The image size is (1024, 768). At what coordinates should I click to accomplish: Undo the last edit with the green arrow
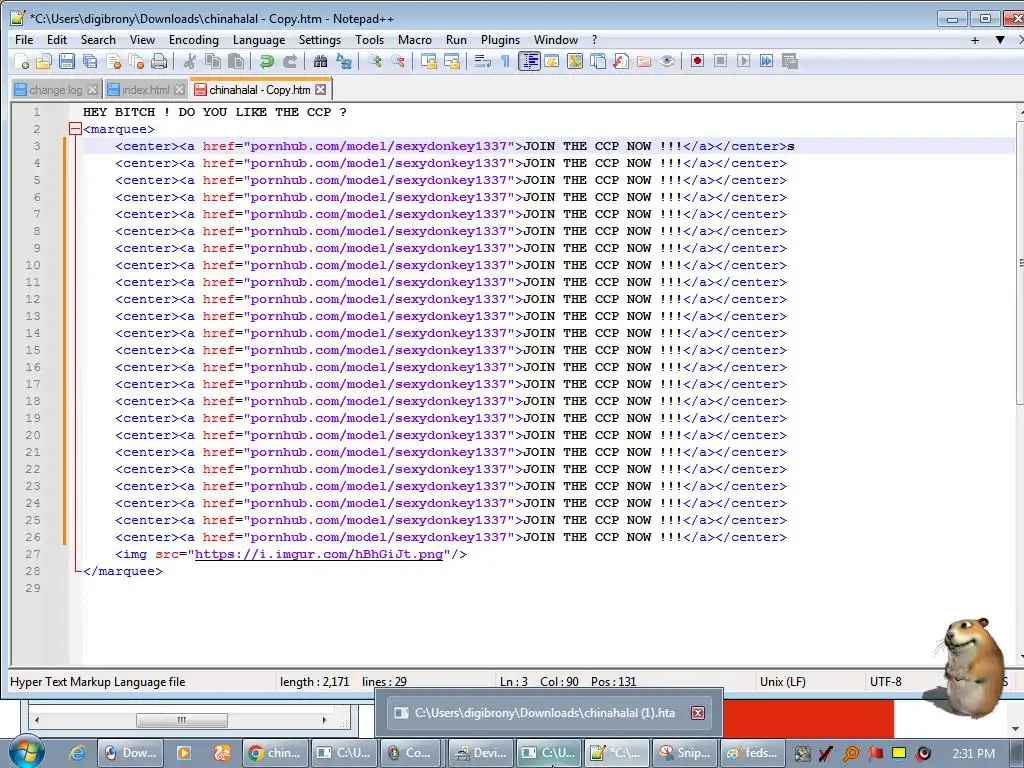pos(266,61)
